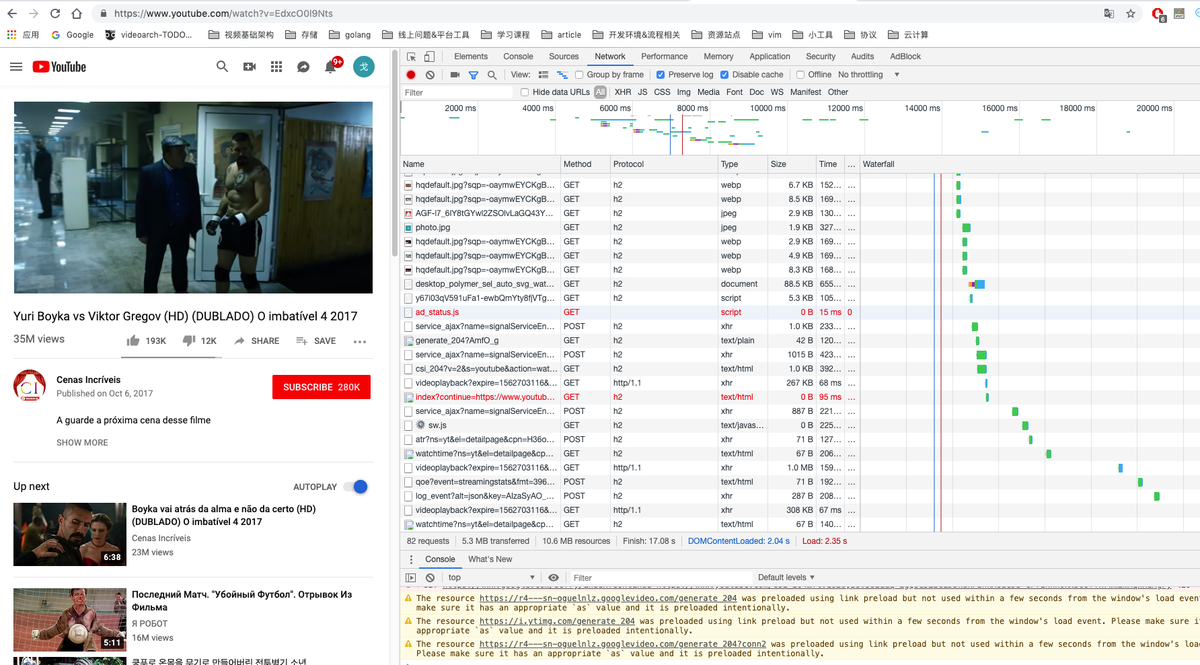Open the Security tab
The height and width of the screenshot is (665, 1200).
pyautogui.click(x=821, y=57)
